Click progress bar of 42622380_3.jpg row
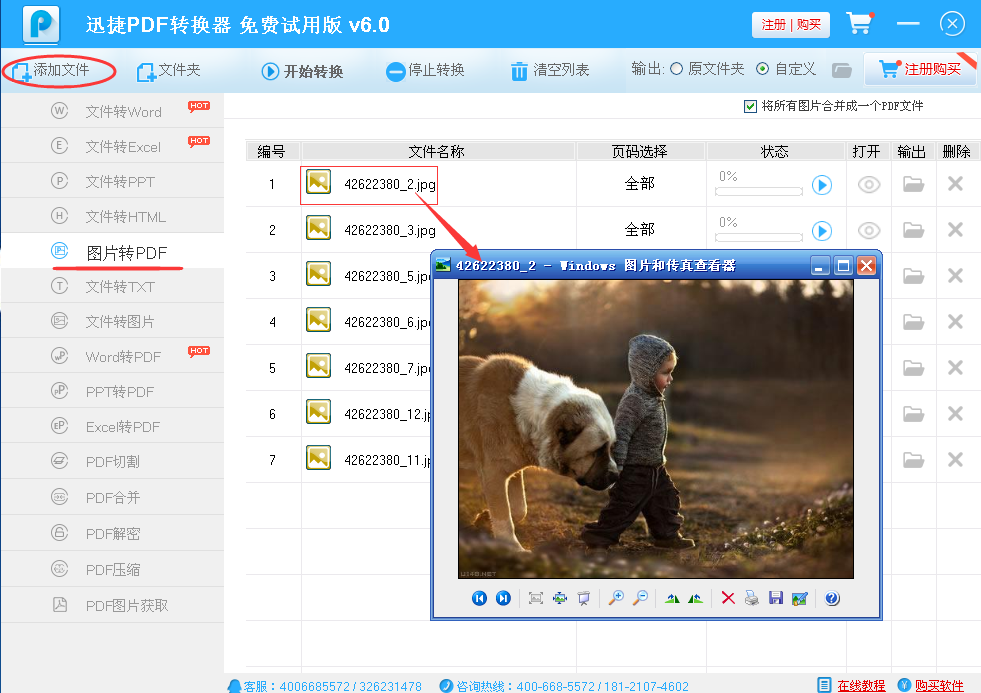 (759, 238)
